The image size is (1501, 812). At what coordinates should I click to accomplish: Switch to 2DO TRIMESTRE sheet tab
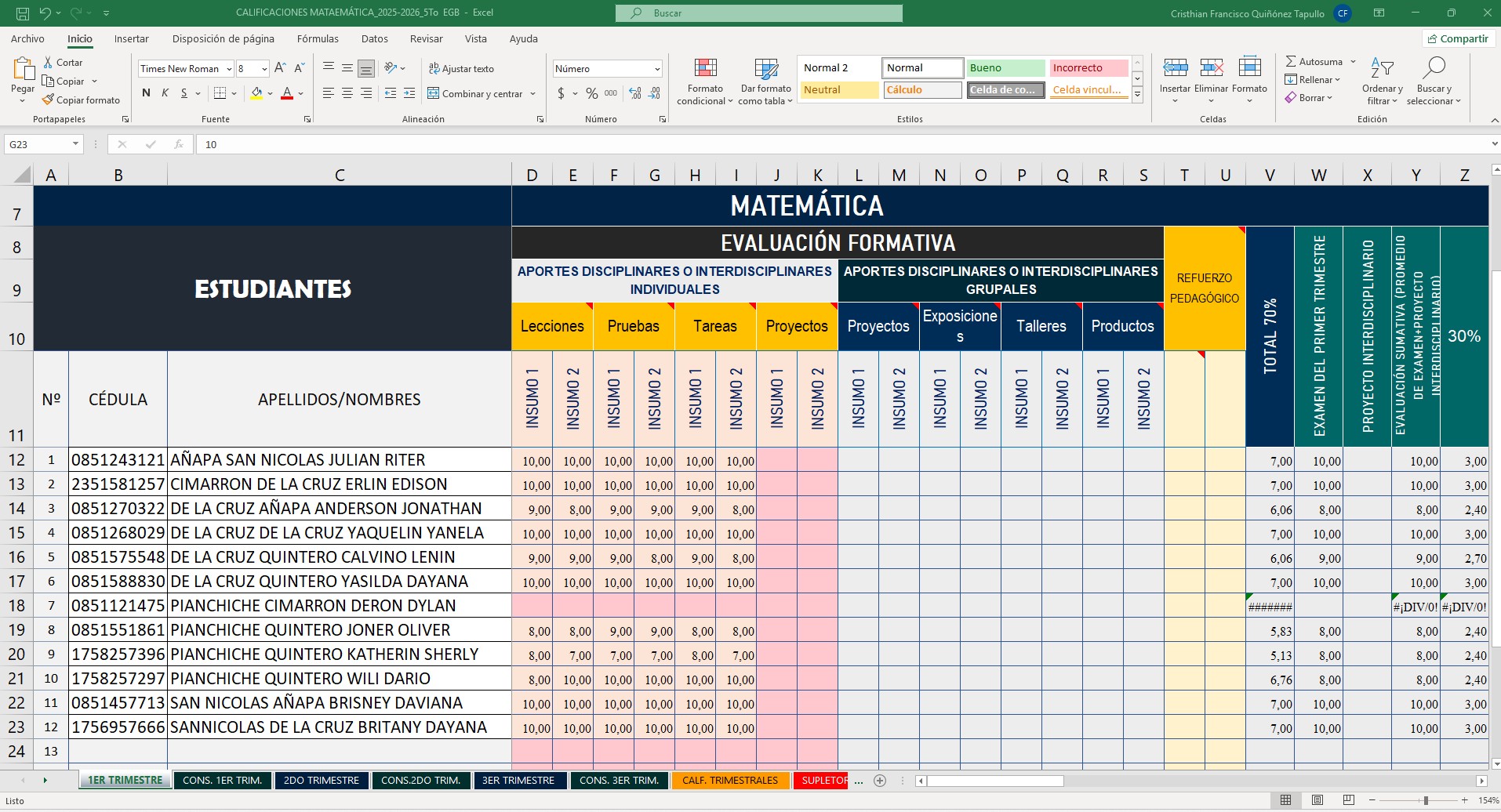tap(322, 781)
